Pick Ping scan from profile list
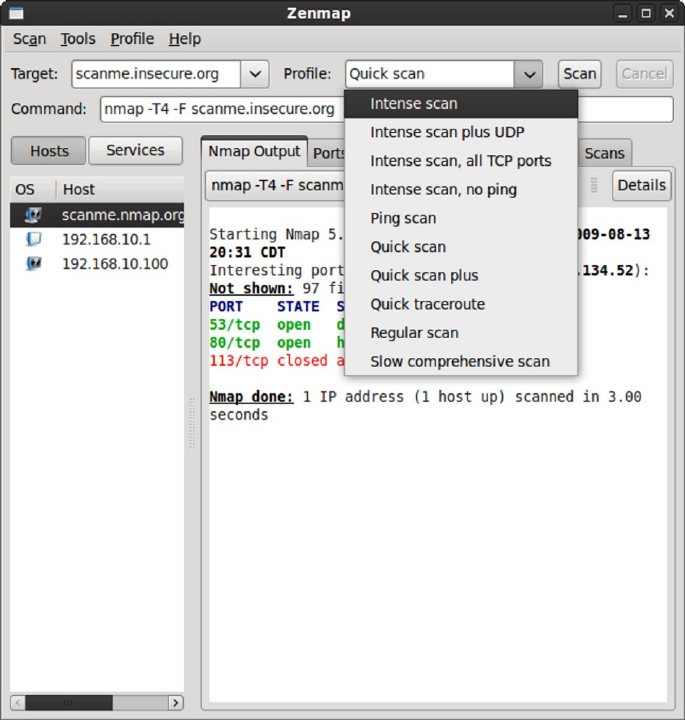 tap(461, 218)
